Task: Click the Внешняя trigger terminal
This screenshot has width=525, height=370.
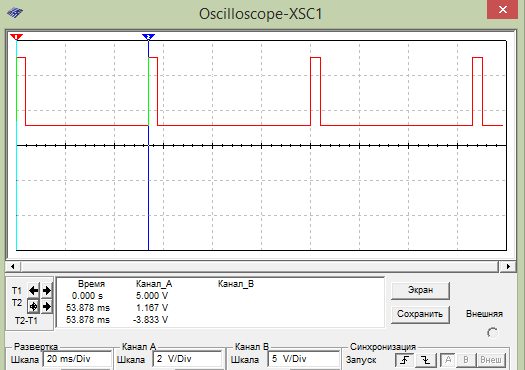Action: click(x=493, y=333)
